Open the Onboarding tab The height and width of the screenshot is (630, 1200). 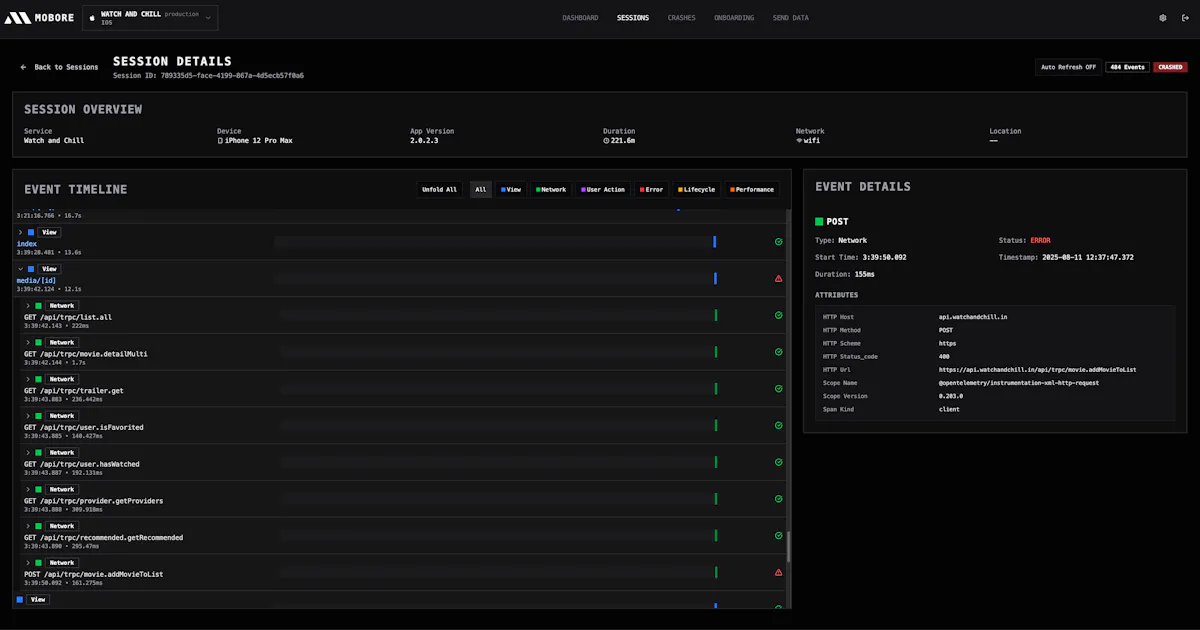click(x=734, y=18)
